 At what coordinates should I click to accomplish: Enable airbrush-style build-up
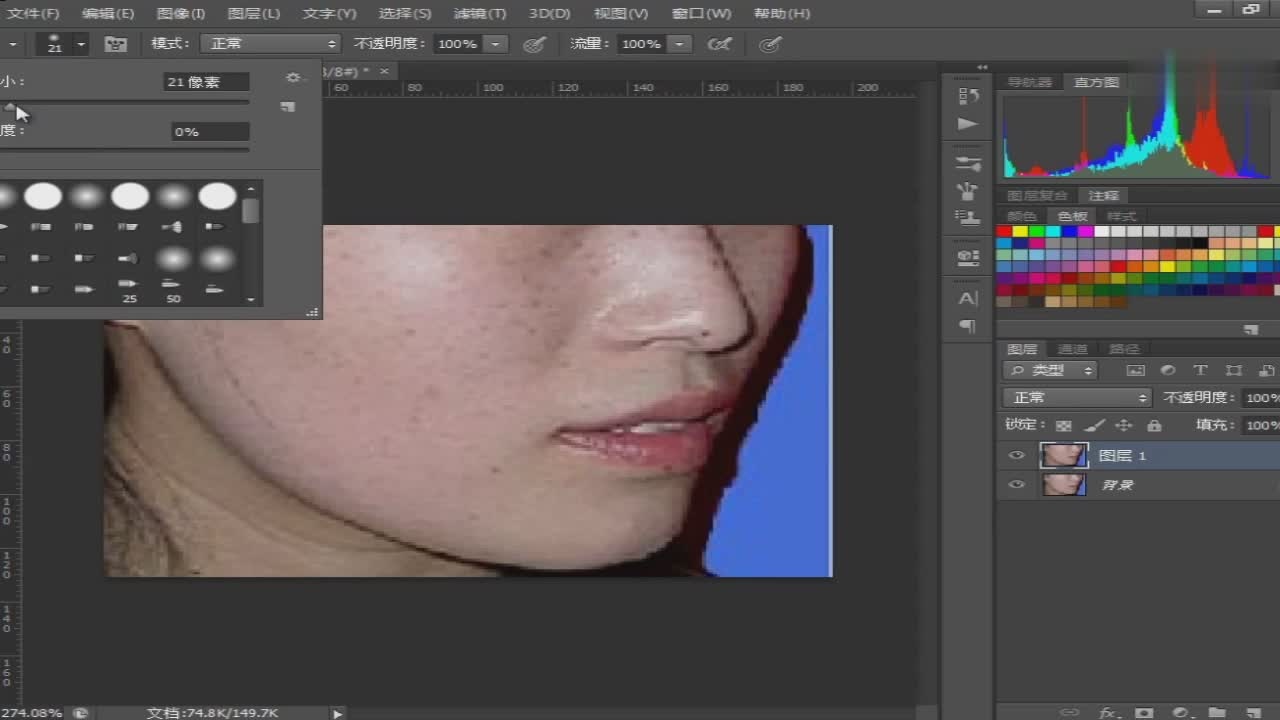pyautogui.click(x=719, y=44)
